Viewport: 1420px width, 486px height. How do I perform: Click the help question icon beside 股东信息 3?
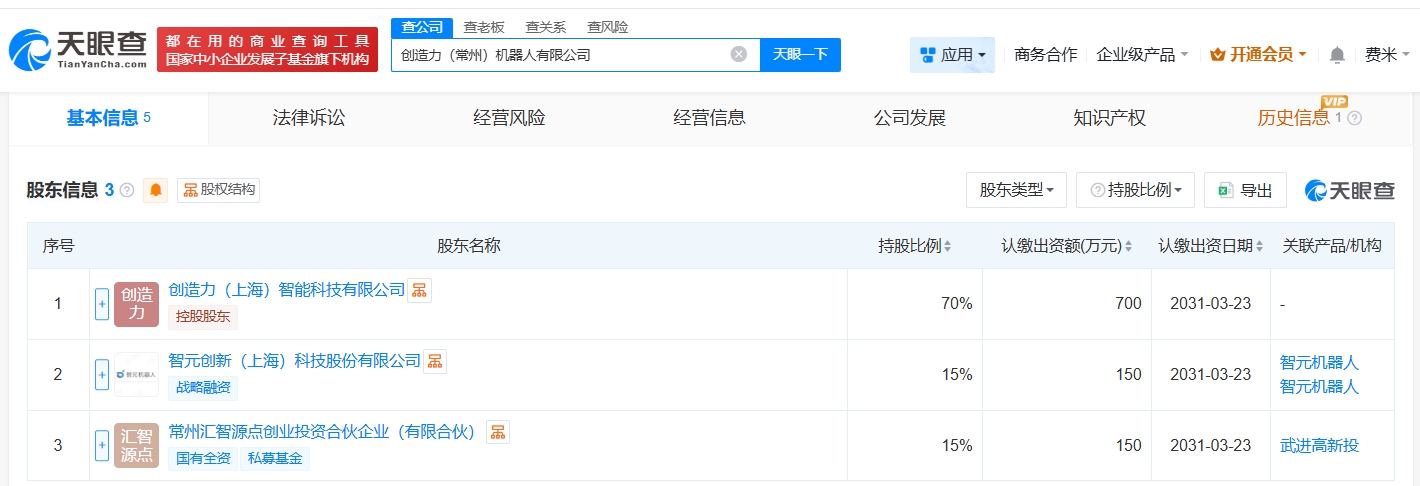pos(127,190)
